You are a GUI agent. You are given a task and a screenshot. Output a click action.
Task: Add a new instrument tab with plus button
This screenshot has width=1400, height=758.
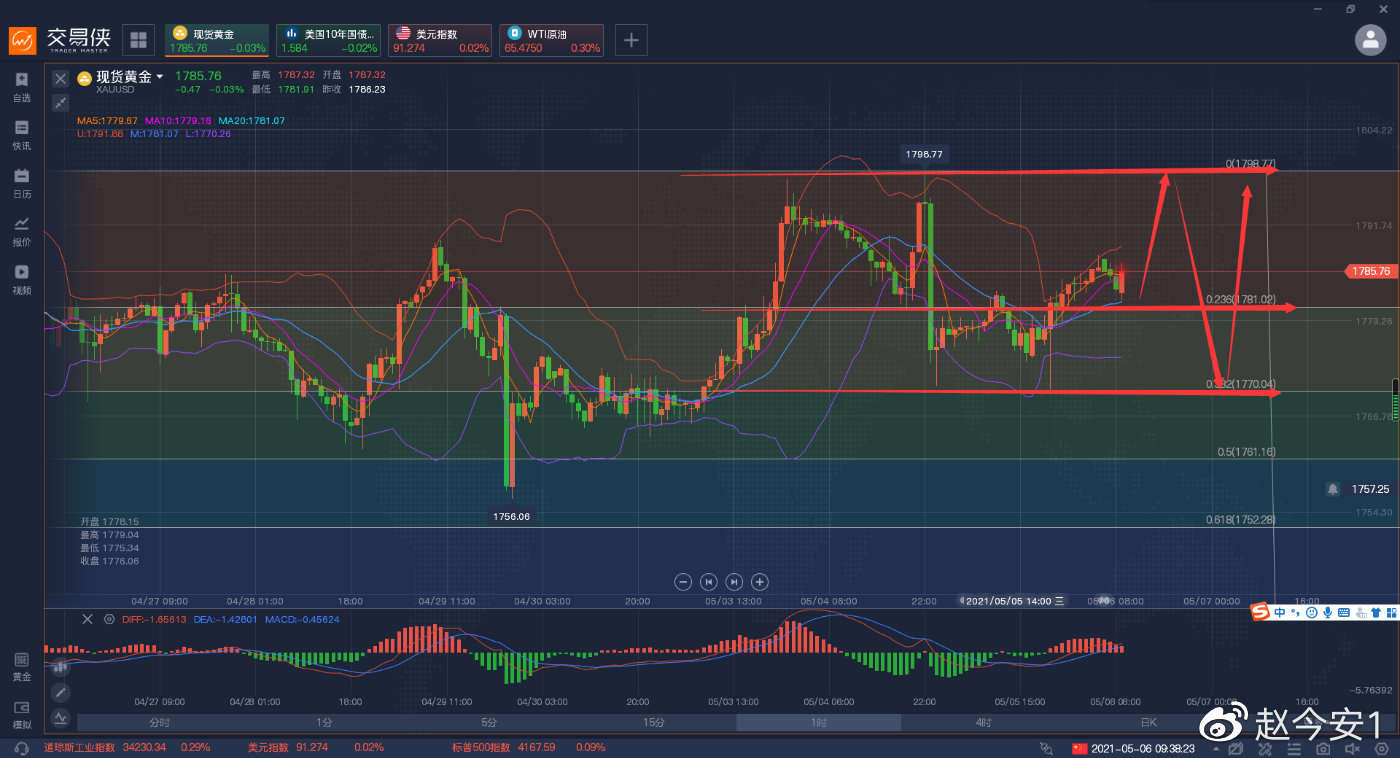(631, 40)
